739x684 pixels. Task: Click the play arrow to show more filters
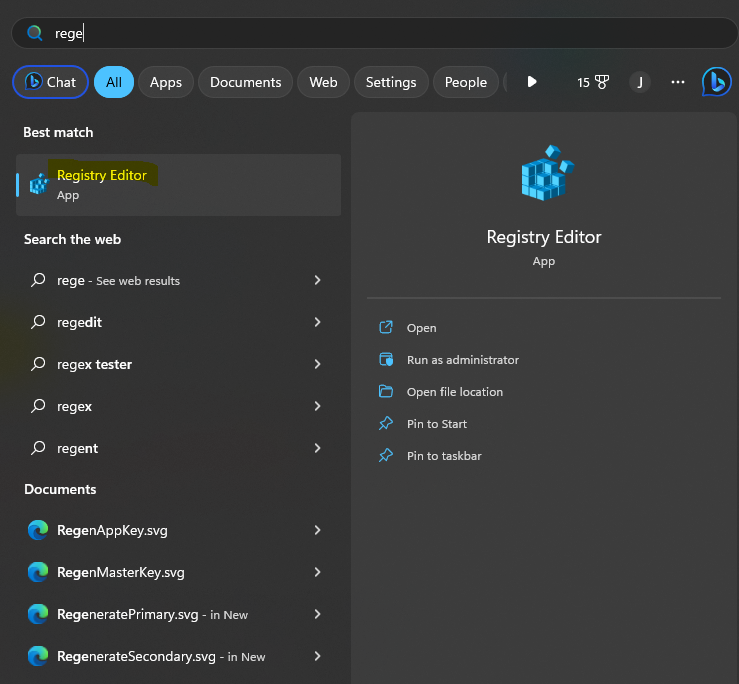click(x=532, y=82)
